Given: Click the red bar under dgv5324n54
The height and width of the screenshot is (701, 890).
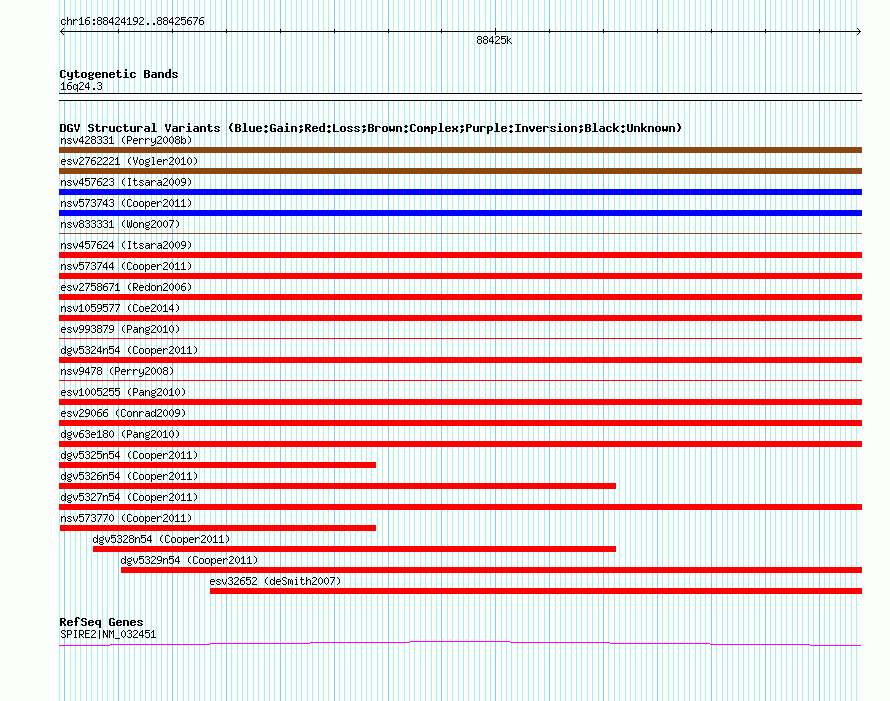Looking at the screenshot, I should 460,360.
